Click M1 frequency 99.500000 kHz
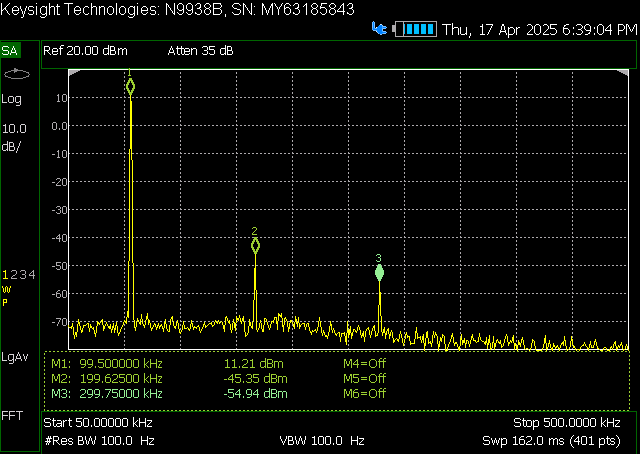Image resolution: width=640 pixels, height=454 pixels. tap(121, 363)
